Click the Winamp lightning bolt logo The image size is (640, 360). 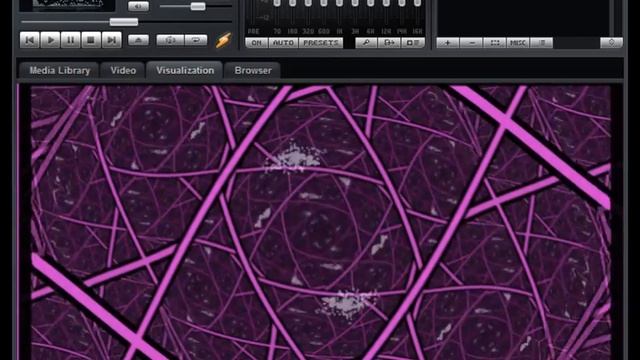tap(223, 40)
